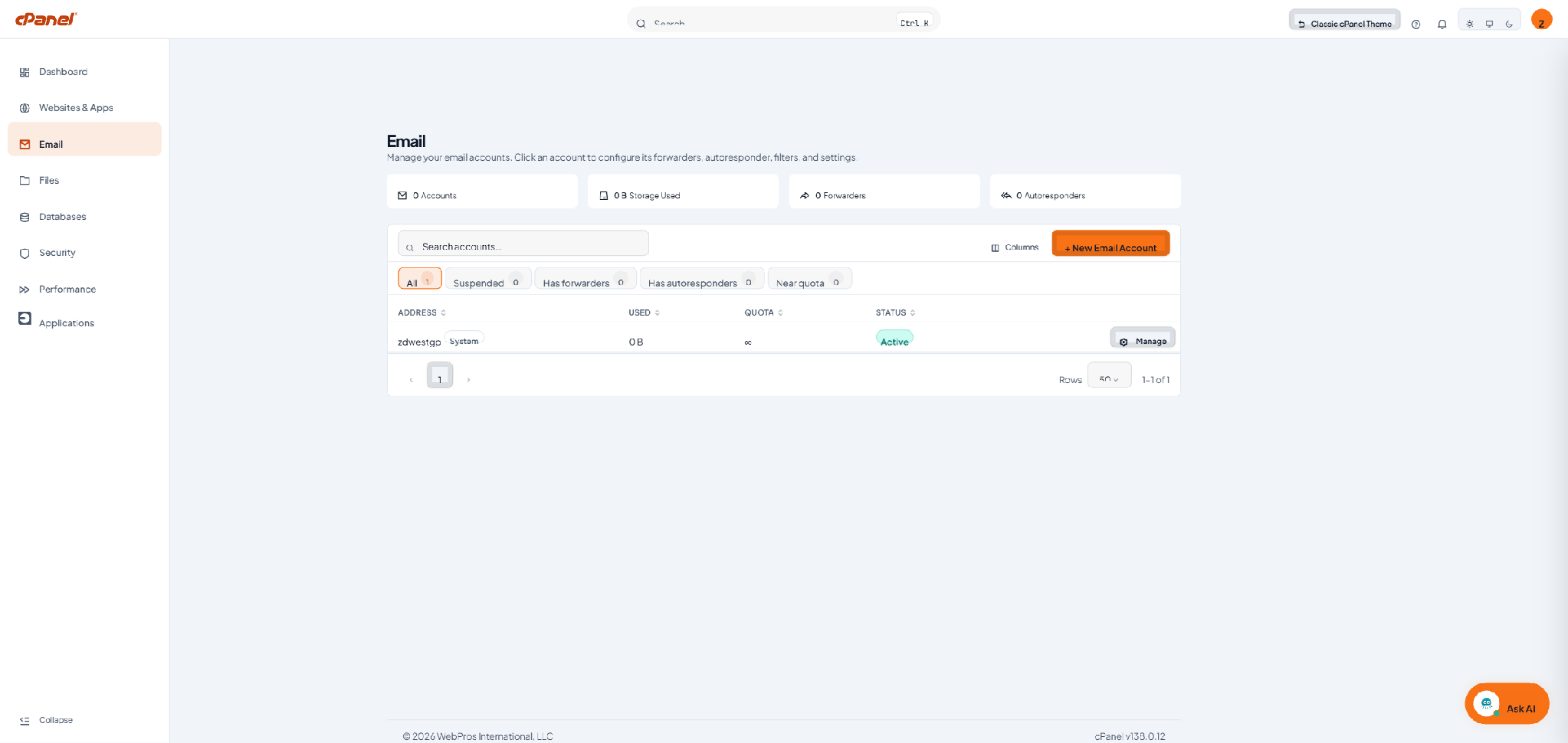Manage the zdwestgp account
The height and width of the screenshot is (743, 1568).
pos(1143,339)
